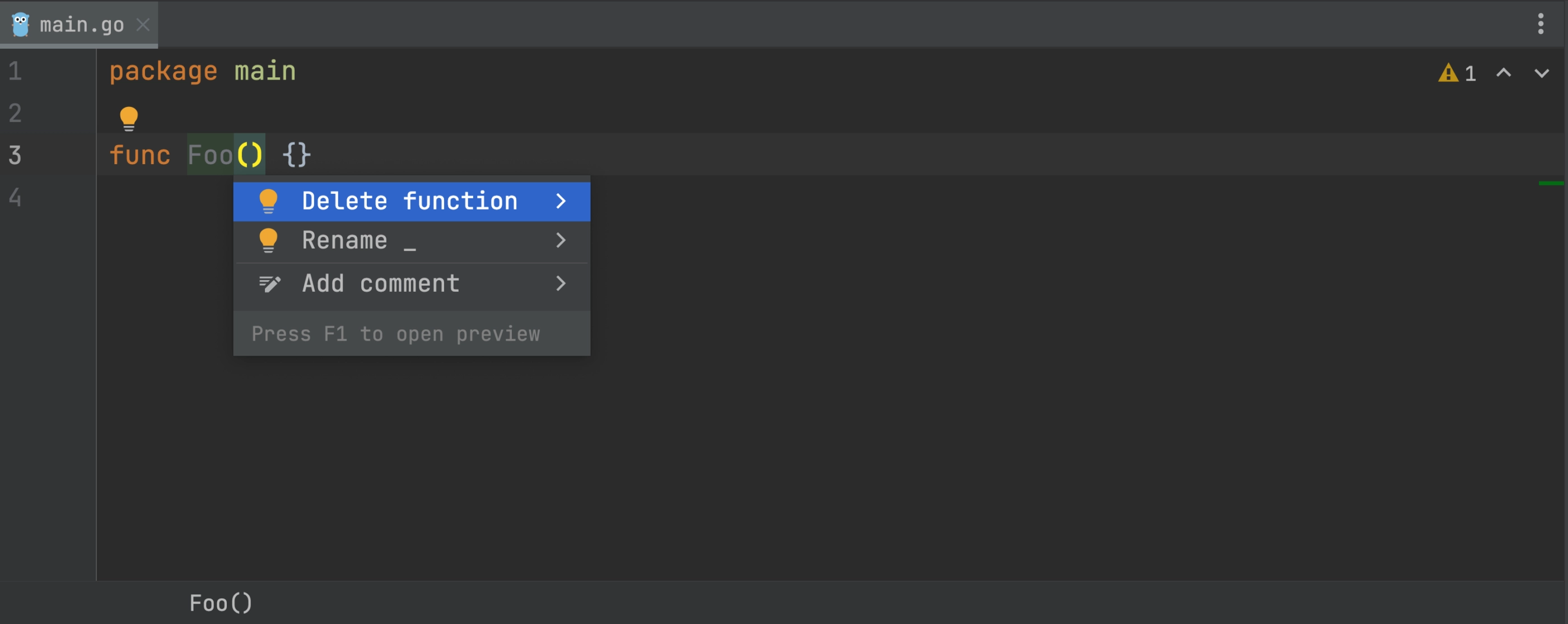Close the main.go tab
This screenshot has width=1568, height=624.
click(x=143, y=24)
